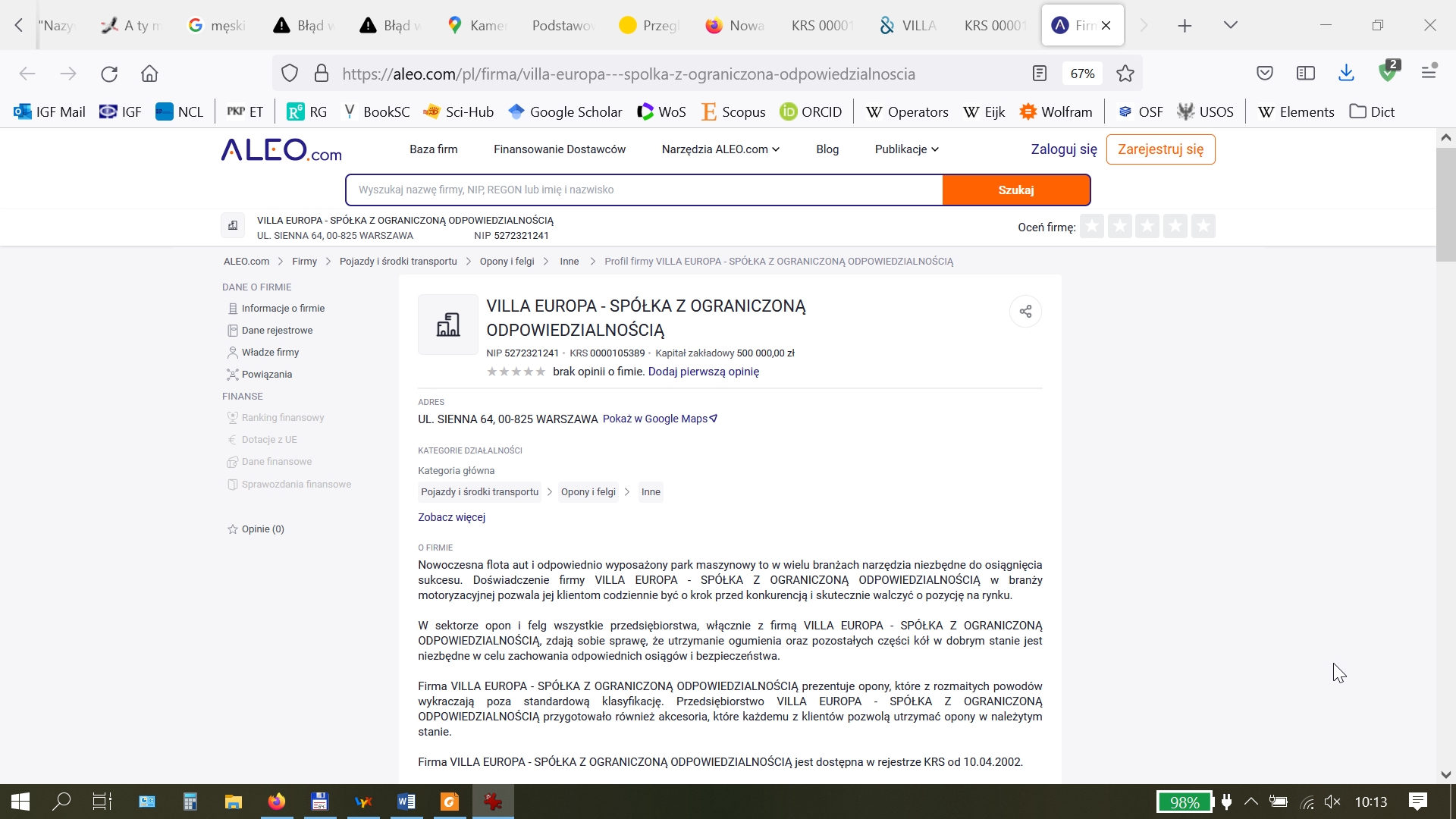Rate the company one star
The height and width of the screenshot is (819, 1456).
[1092, 226]
